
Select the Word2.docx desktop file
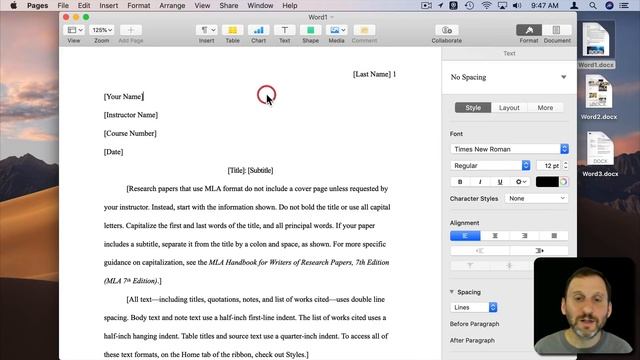(599, 98)
